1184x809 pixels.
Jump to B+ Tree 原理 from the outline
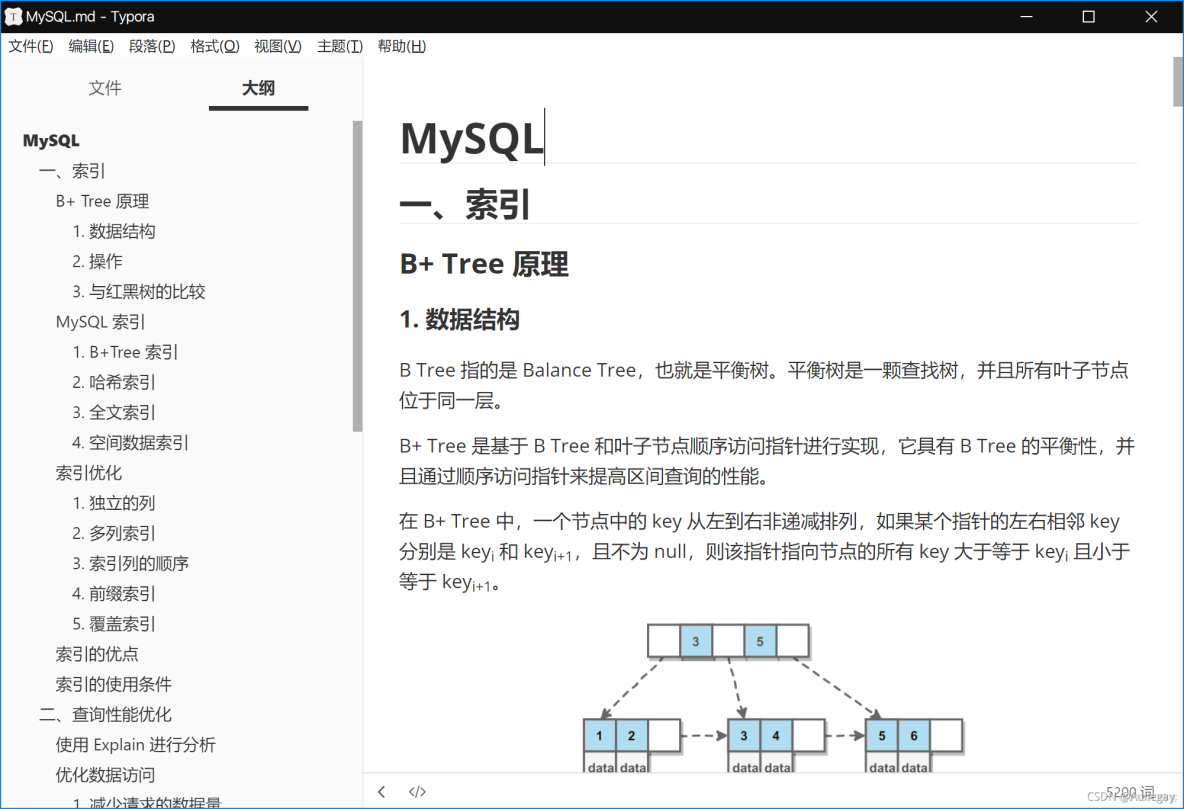102,200
